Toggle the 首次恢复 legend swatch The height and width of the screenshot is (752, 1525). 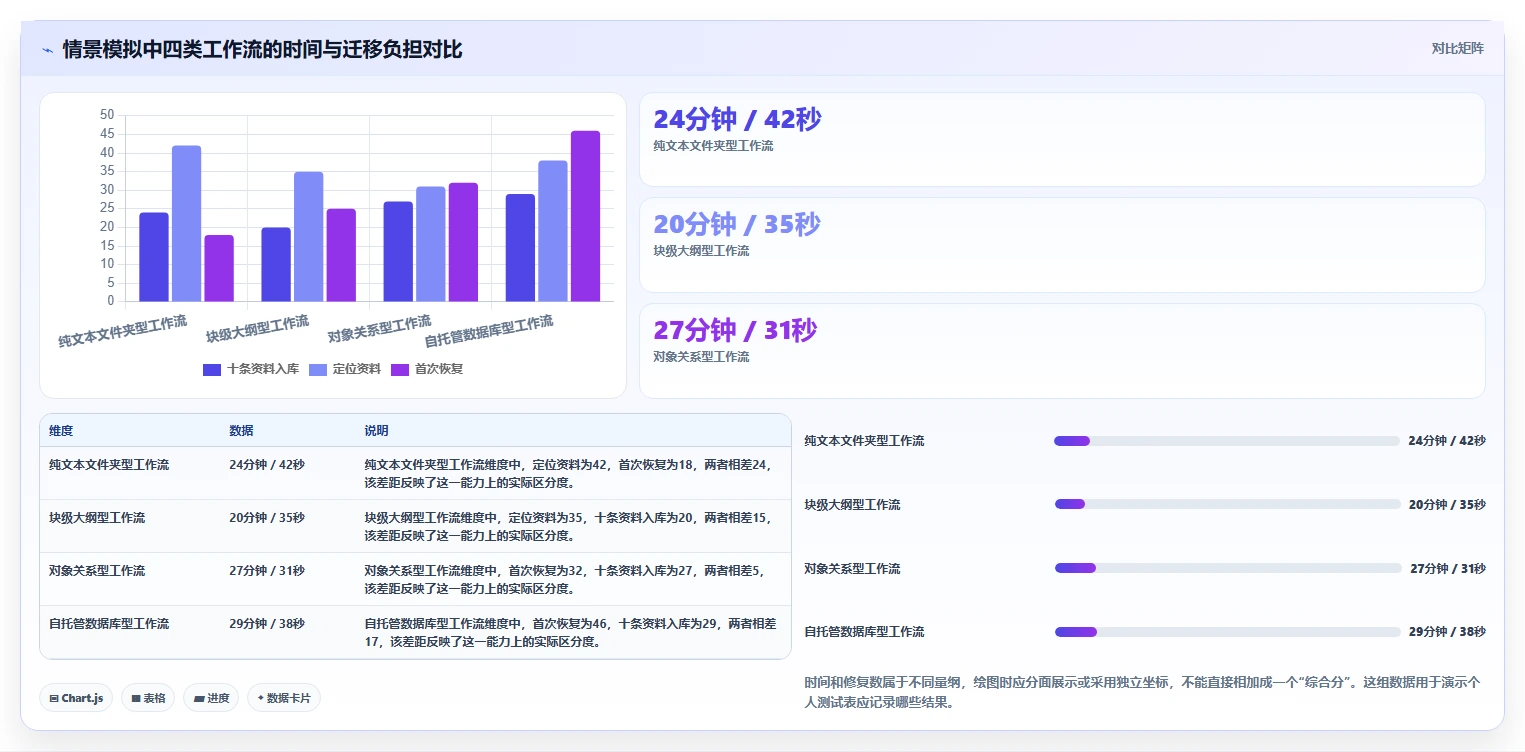(400, 369)
